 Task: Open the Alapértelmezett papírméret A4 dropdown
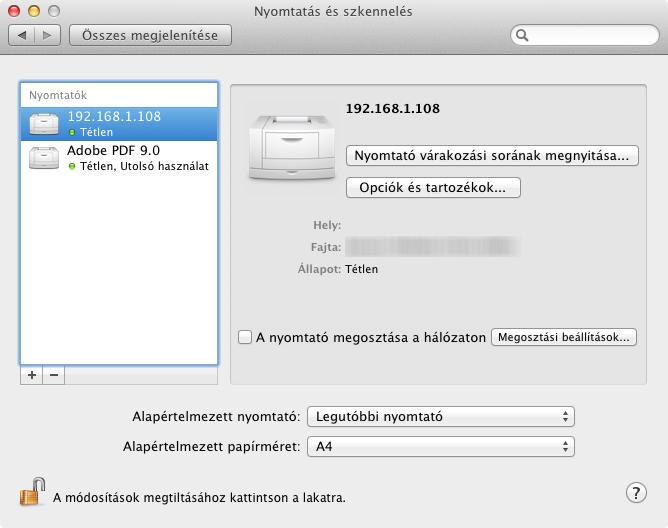pyautogui.click(x=441, y=447)
